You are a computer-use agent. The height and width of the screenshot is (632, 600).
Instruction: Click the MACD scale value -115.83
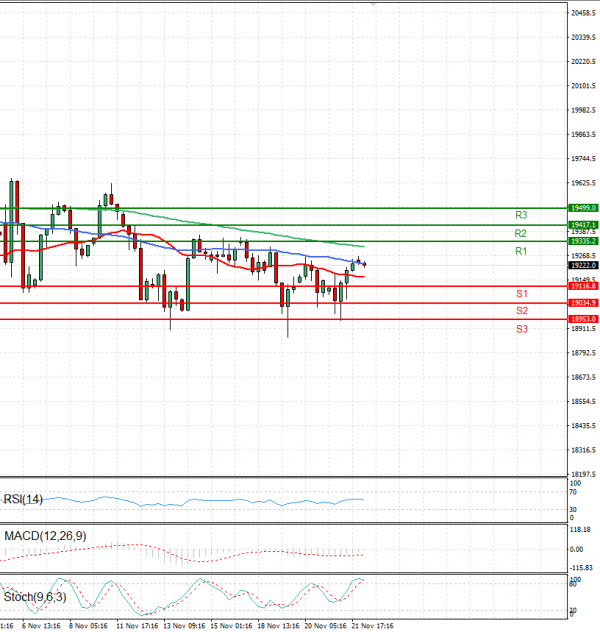581,568
